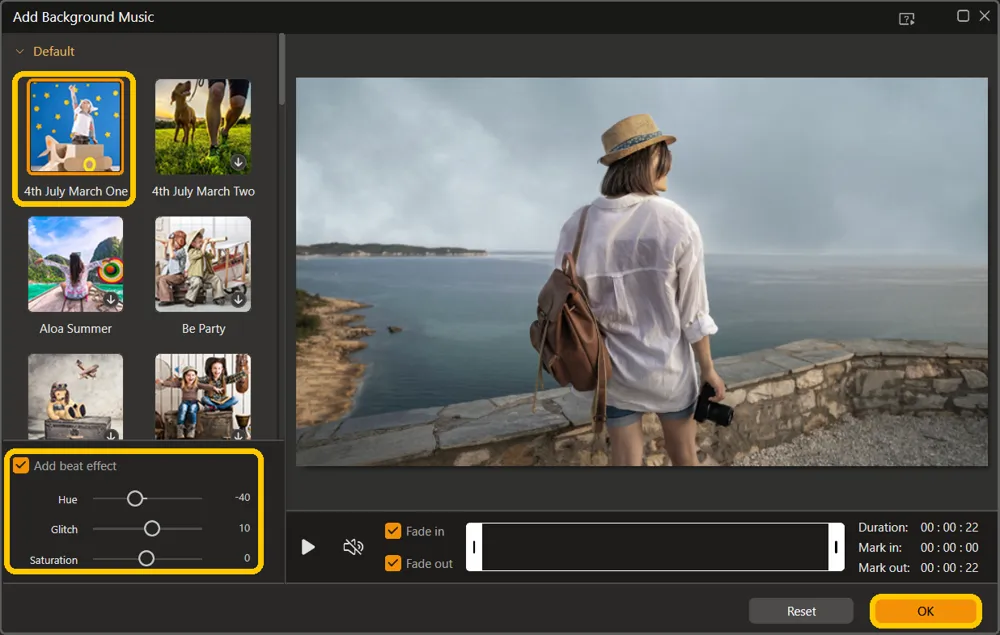The height and width of the screenshot is (635, 1000).
Task: Download 4th July March Two track
Action: 239,162
